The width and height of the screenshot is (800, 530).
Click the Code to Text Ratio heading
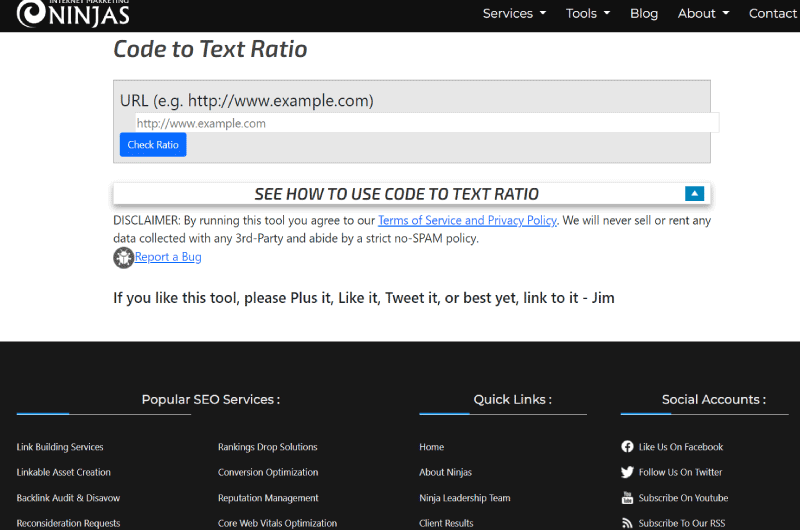(210, 49)
